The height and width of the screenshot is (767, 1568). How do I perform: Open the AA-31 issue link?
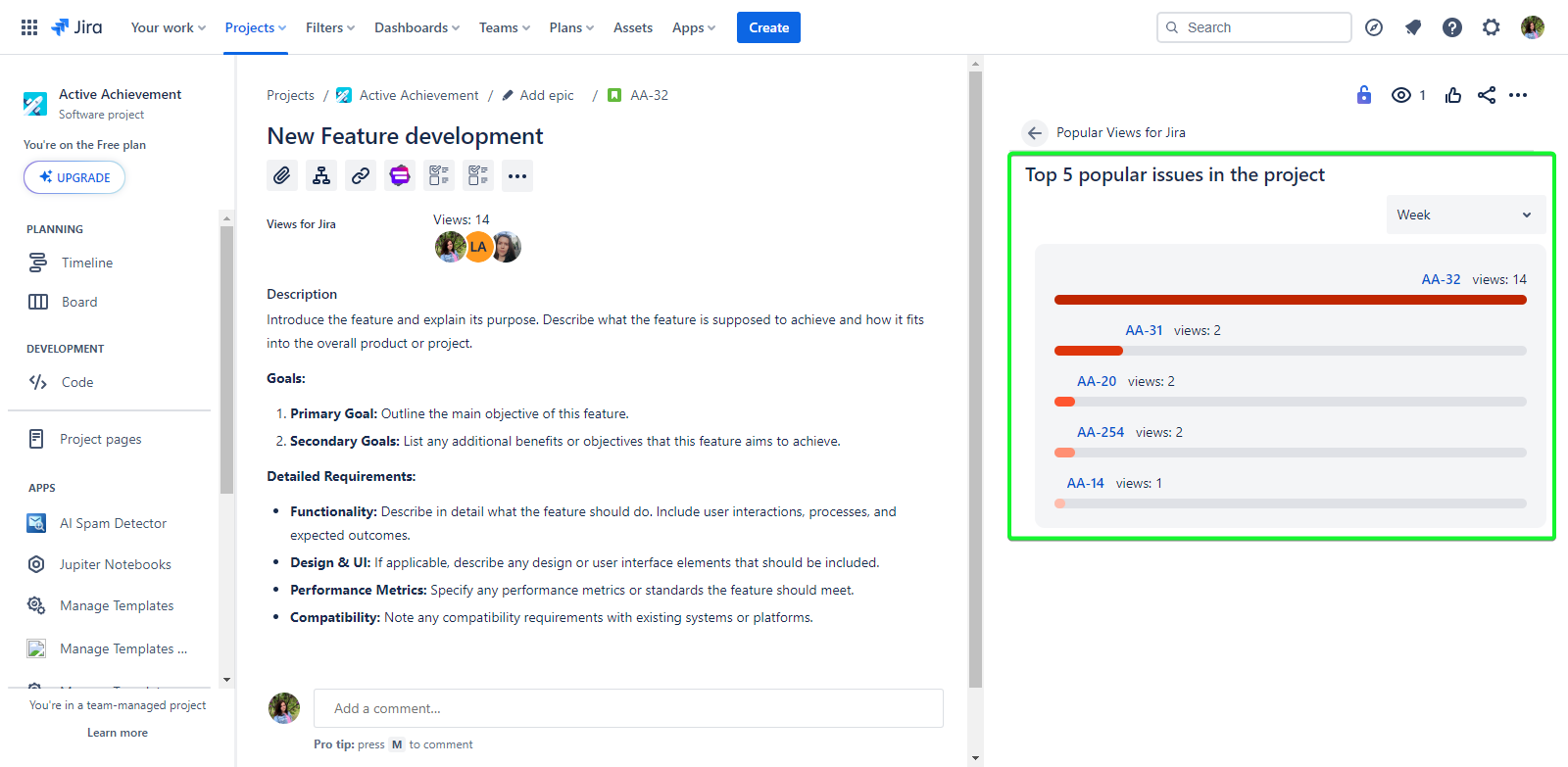pos(1144,330)
